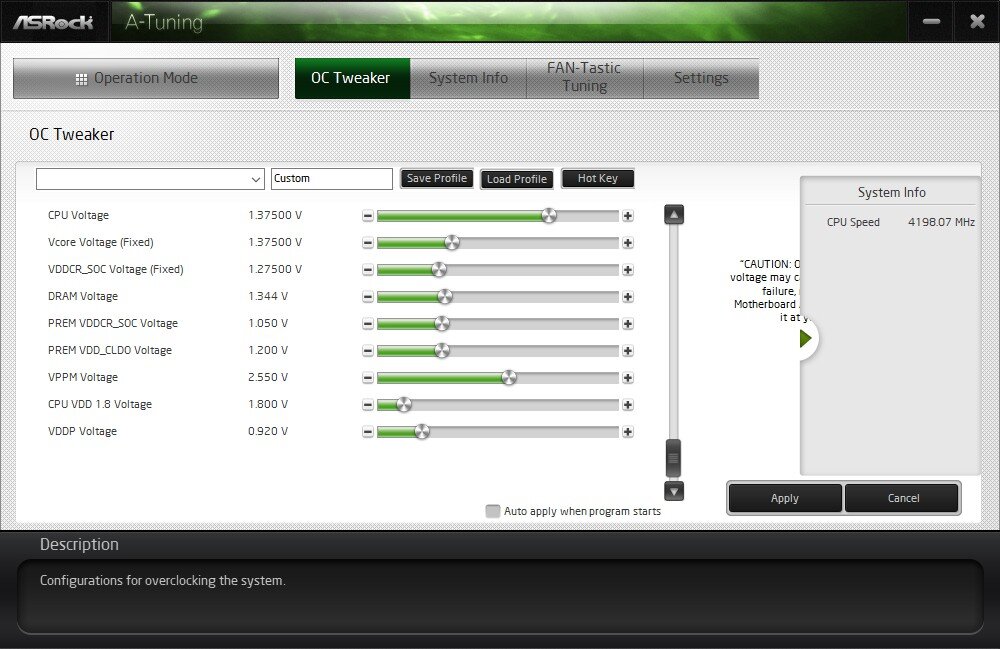This screenshot has height=649, width=1000.
Task: Enable Auto apply when program starts
Action: (493, 511)
